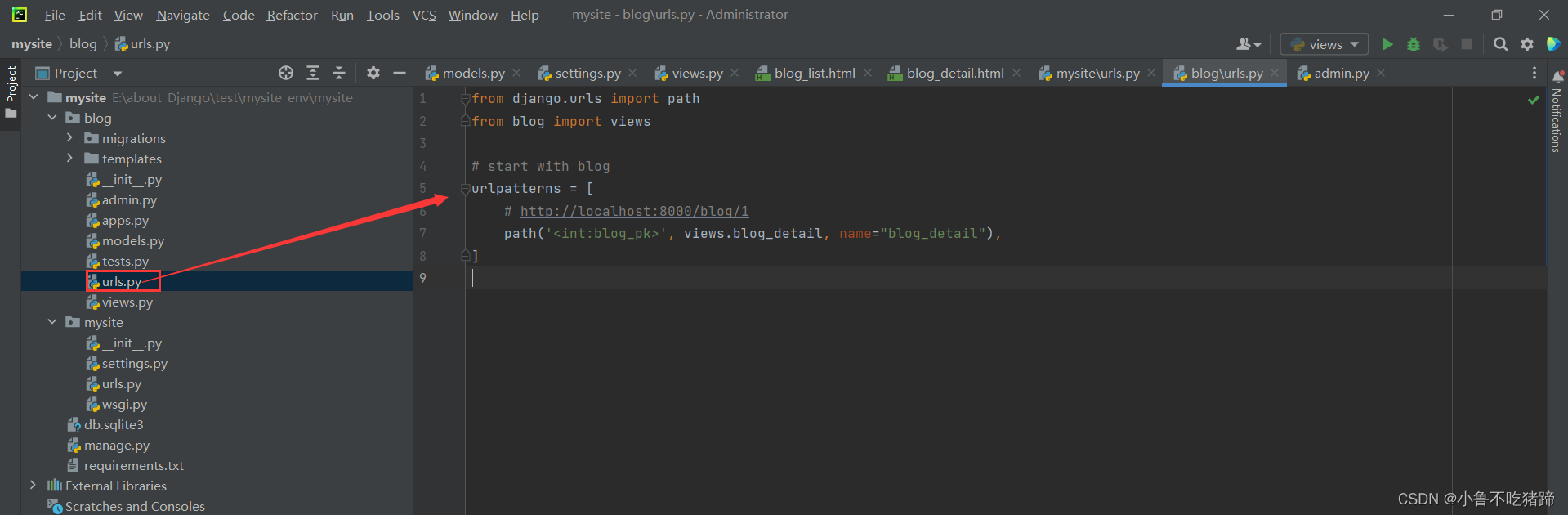The width and height of the screenshot is (1568, 515).
Task: Select admin.py in blog folder
Action: pyautogui.click(x=122, y=199)
